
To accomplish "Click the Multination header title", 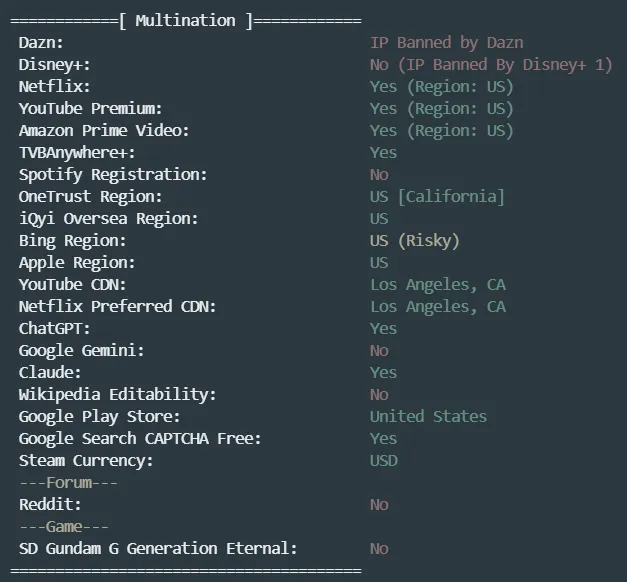I will (185, 20).
